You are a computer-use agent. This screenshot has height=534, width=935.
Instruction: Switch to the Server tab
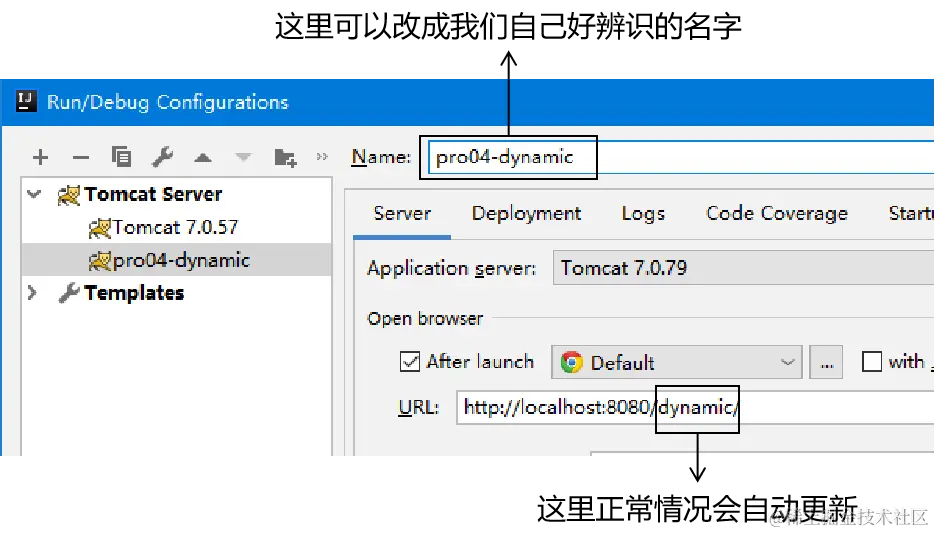(x=402, y=213)
